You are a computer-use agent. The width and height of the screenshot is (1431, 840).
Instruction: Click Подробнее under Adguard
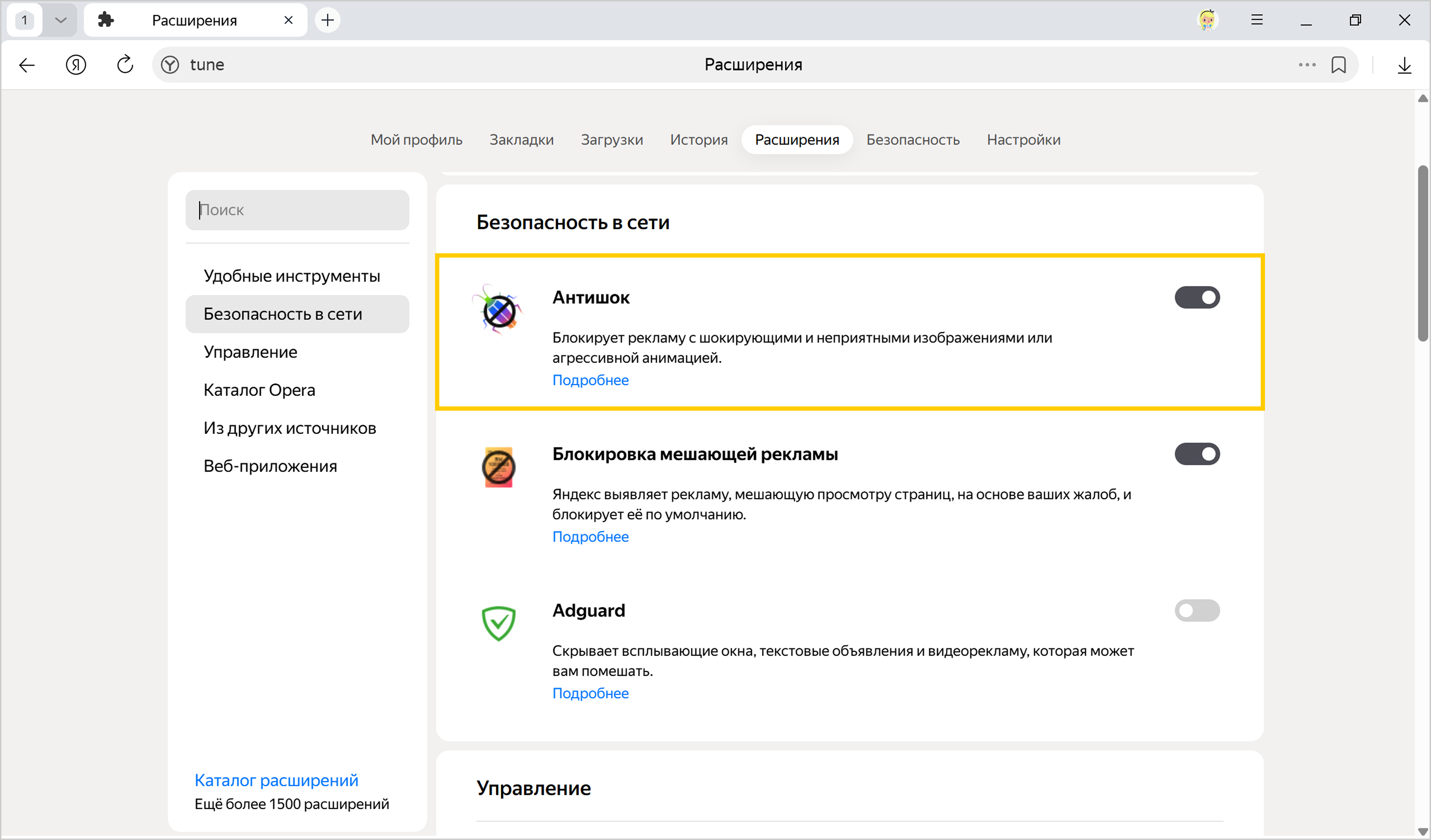[x=590, y=693]
